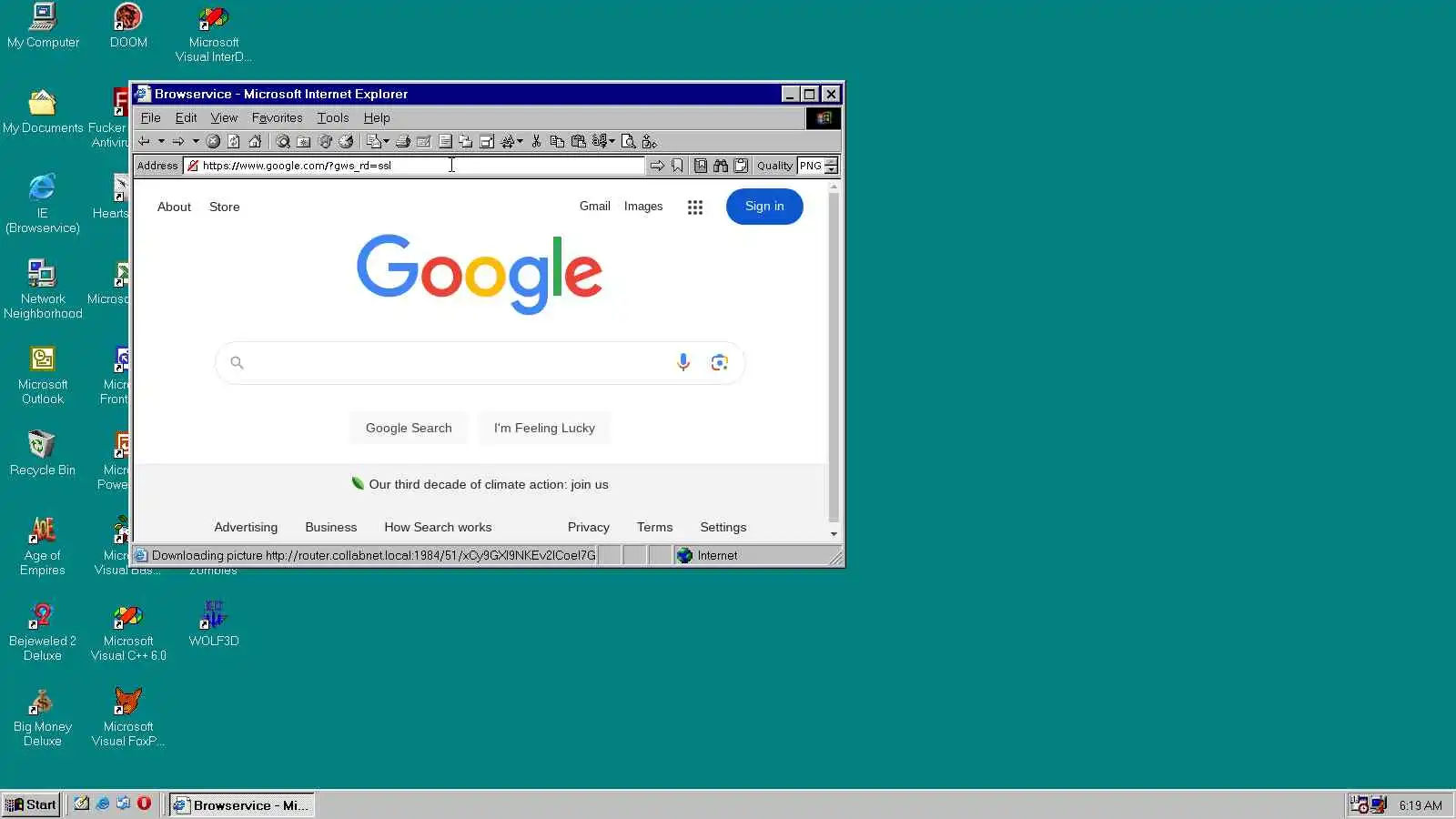Open the Images link
The image size is (1456, 819).
[643, 207]
